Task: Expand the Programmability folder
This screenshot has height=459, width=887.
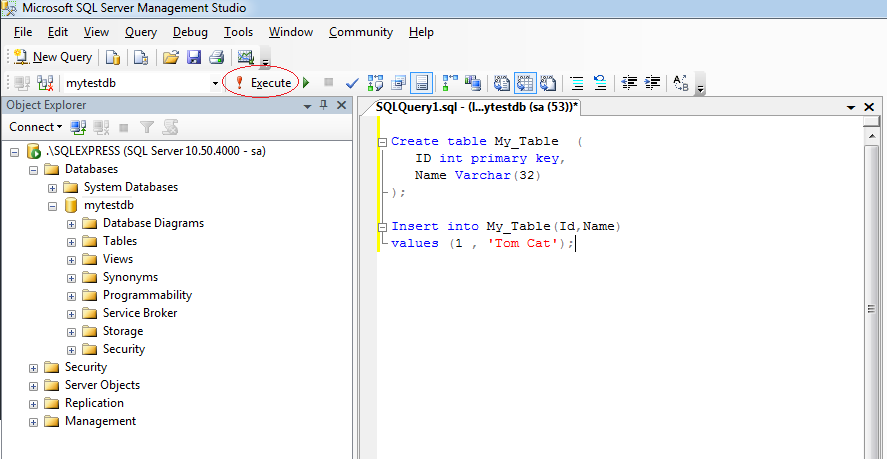Action: [x=71, y=296]
